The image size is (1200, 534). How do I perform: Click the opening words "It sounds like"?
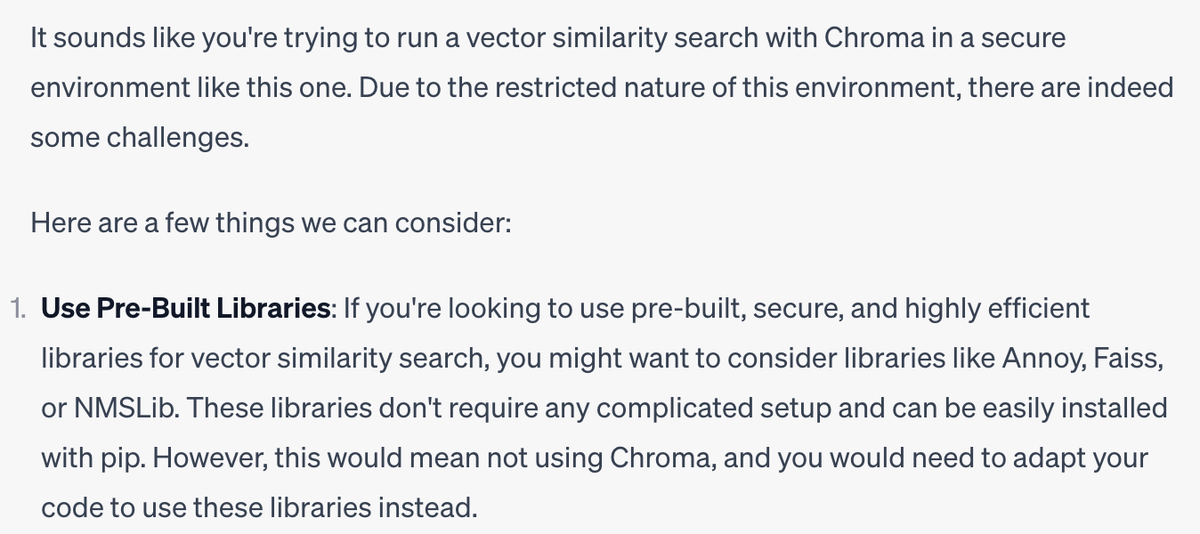pyautogui.click(x=106, y=39)
